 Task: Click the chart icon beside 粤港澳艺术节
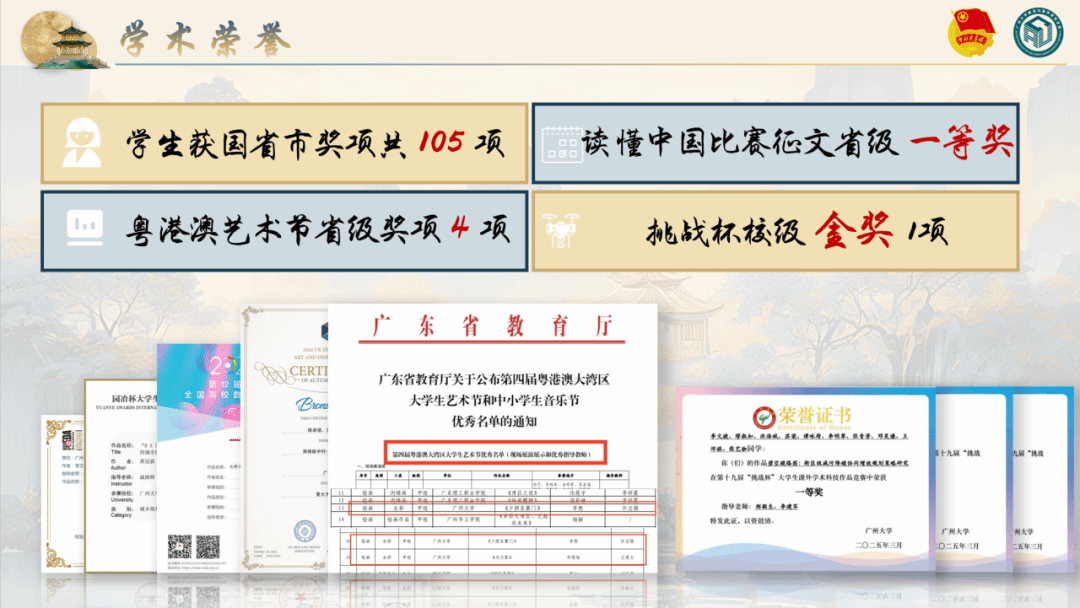[x=84, y=229]
